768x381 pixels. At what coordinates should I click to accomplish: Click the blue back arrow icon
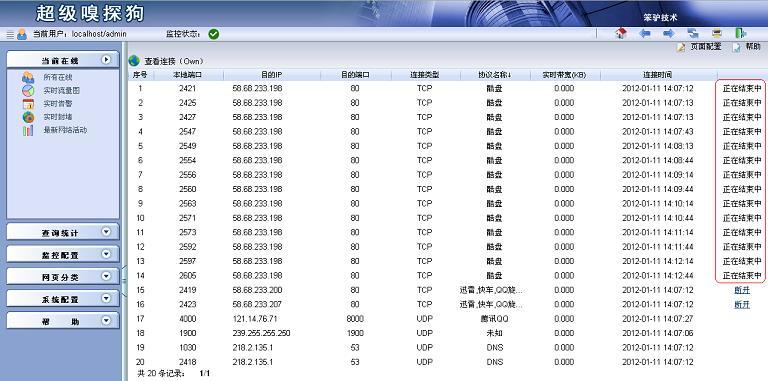point(645,34)
